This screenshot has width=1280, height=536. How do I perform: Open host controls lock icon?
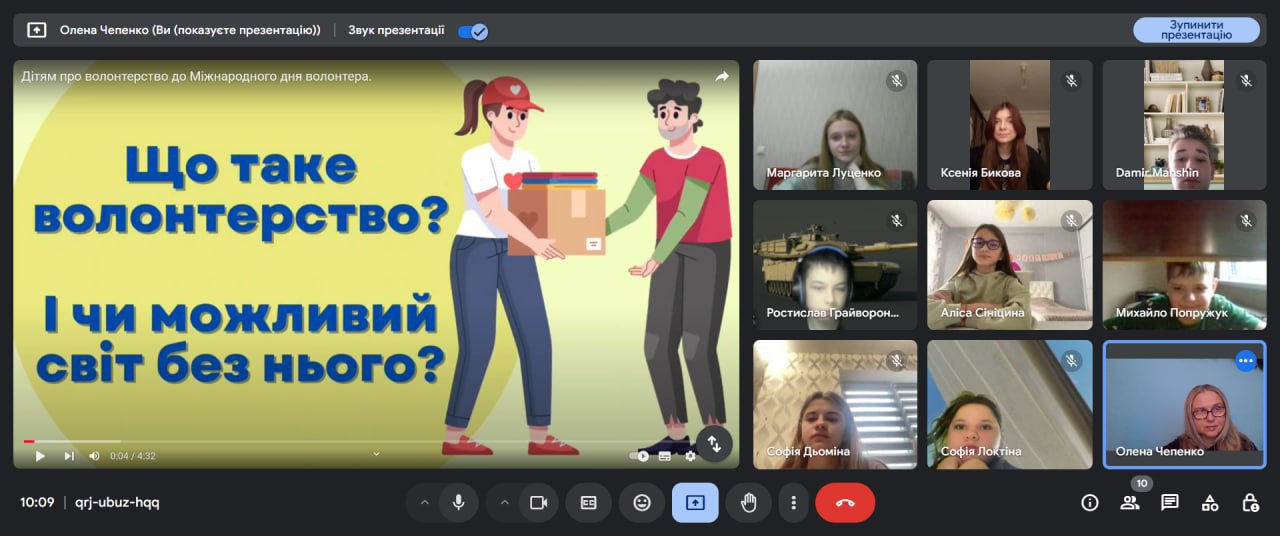1250,503
